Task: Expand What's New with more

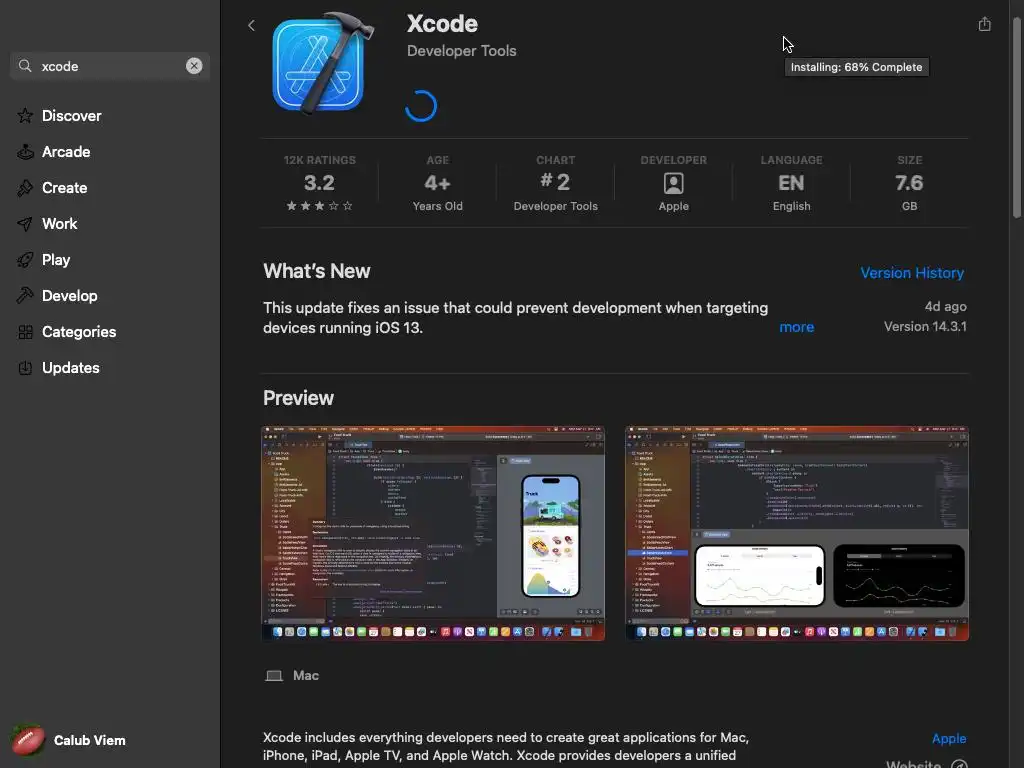Action: [x=796, y=327]
